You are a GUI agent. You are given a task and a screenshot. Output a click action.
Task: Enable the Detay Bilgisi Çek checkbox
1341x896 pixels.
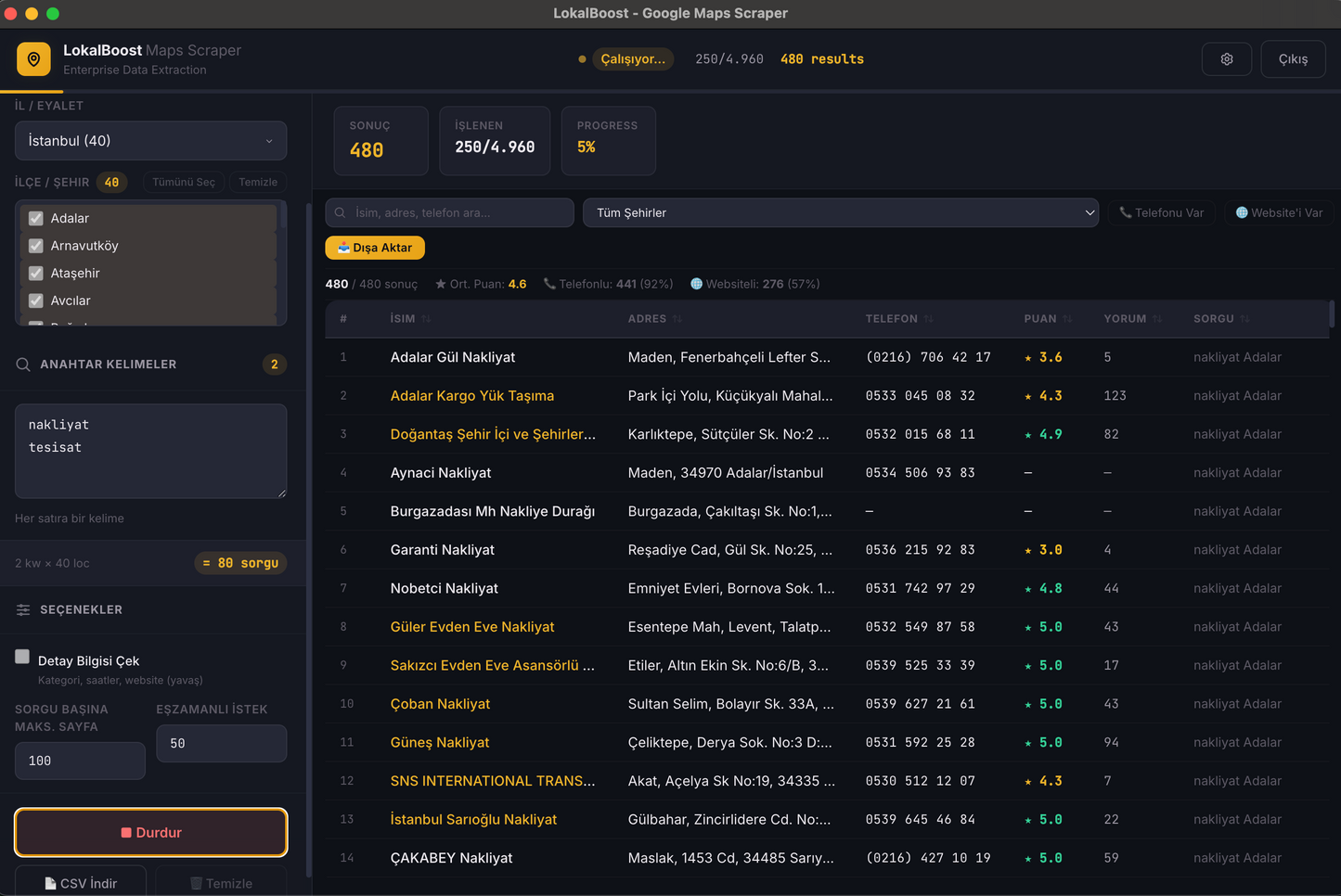point(22,657)
